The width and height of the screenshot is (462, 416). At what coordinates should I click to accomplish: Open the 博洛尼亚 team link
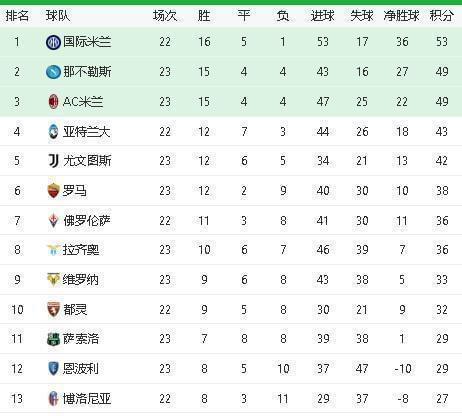[x=87, y=399]
